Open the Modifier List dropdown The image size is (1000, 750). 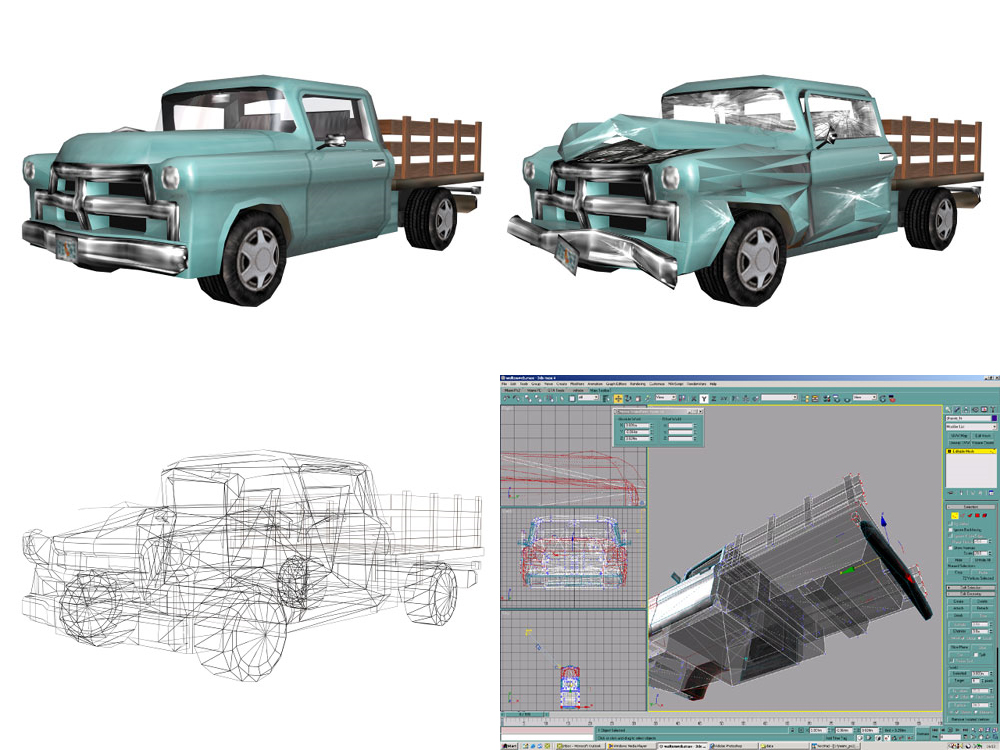pyautogui.click(x=971, y=427)
